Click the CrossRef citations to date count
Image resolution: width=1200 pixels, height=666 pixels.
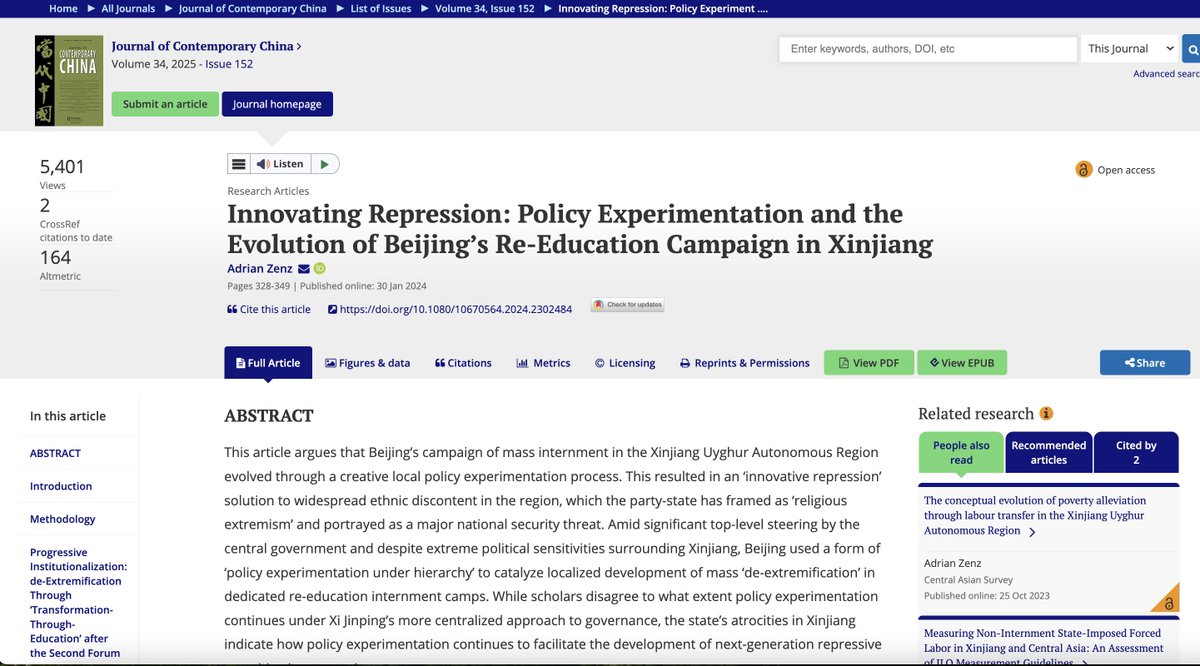pyautogui.click(x=45, y=206)
